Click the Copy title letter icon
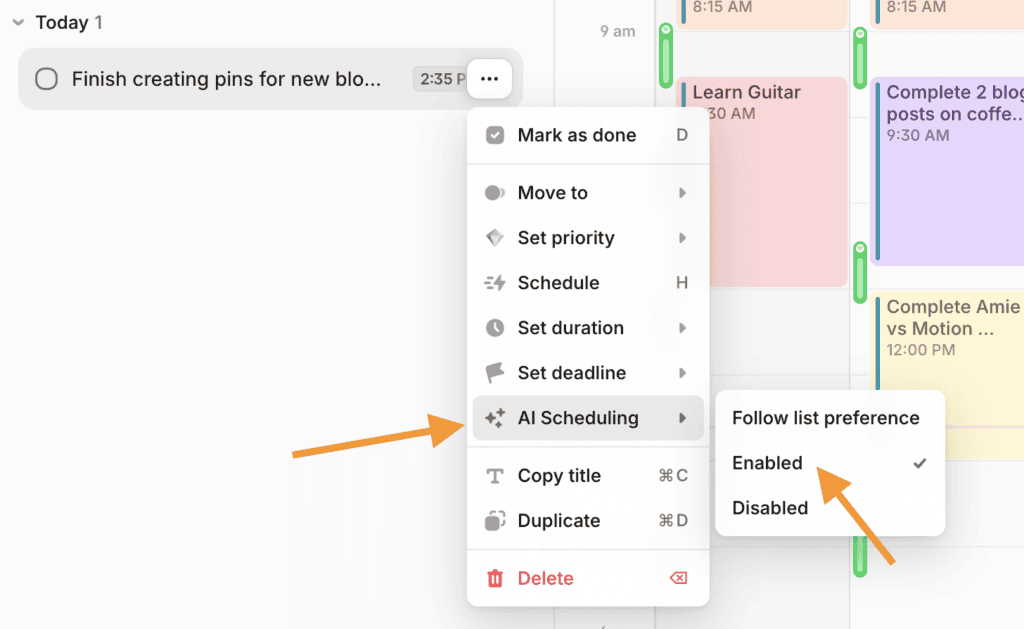 pyautogui.click(x=494, y=475)
